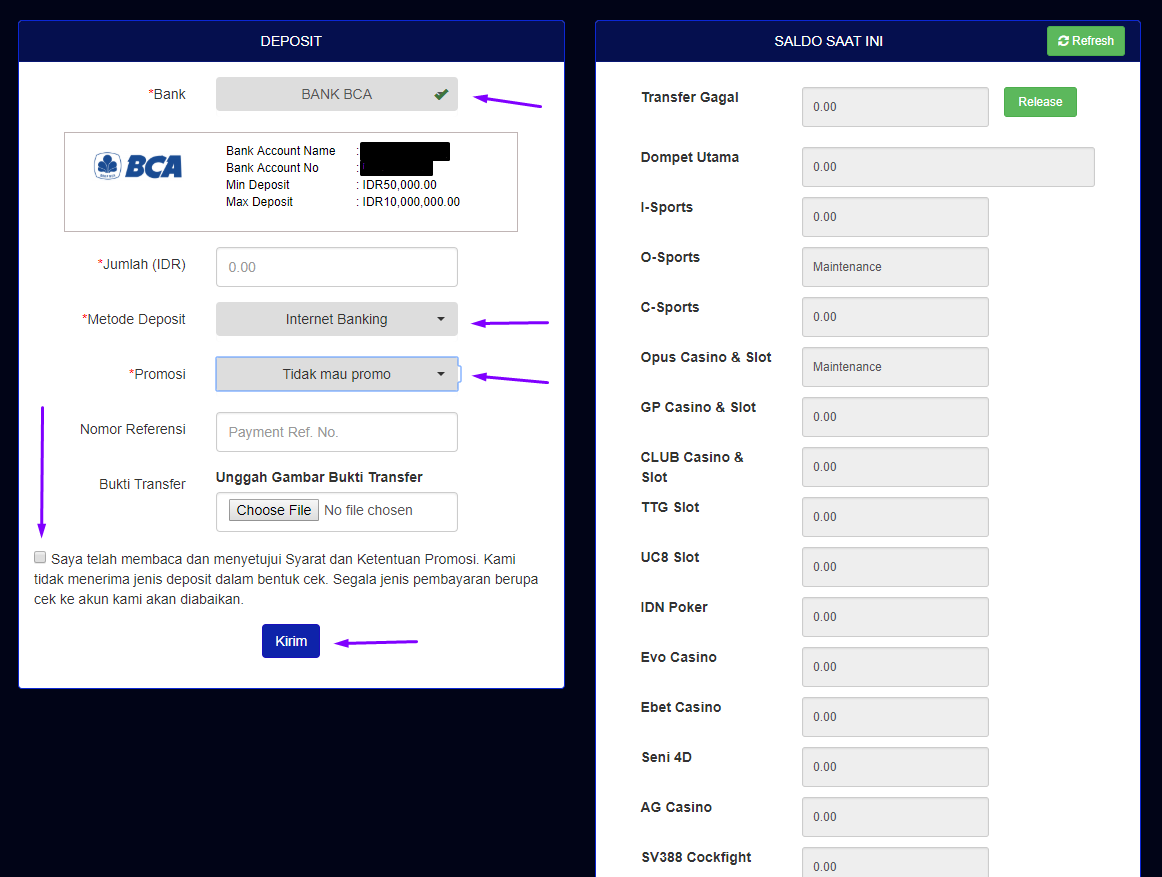Image resolution: width=1162 pixels, height=877 pixels.
Task: Click the Ebet Casino balance field
Action: coord(895,717)
